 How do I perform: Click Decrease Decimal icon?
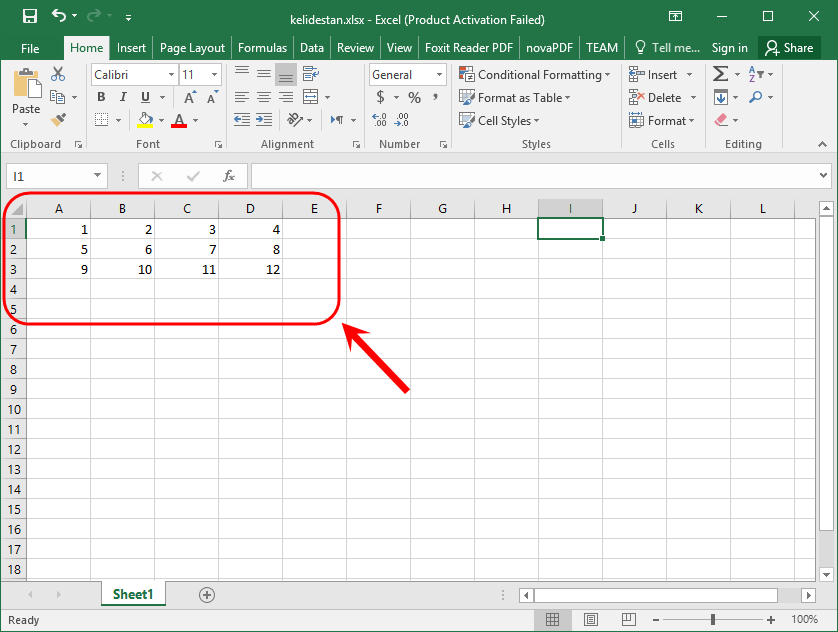pyautogui.click(x=402, y=120)
